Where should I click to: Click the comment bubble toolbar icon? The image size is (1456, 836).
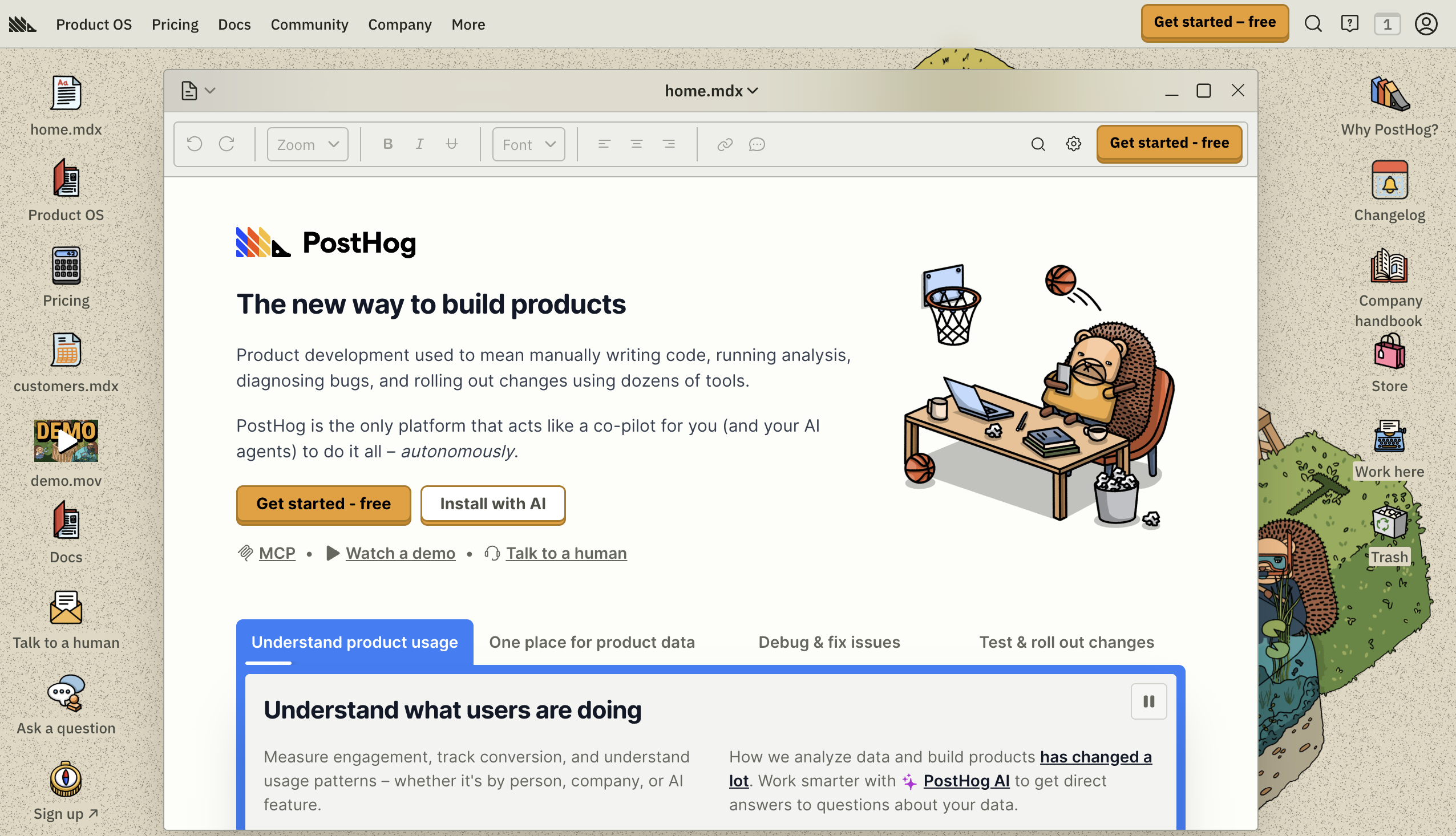tap(757, 144)
